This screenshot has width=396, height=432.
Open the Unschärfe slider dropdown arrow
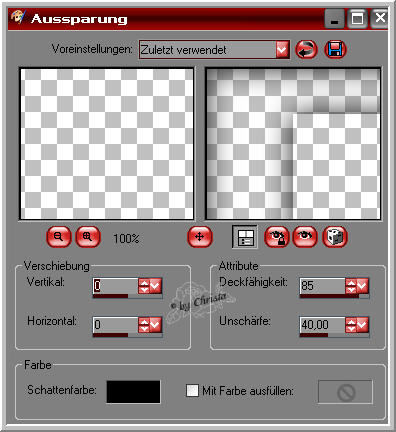pos(363,324)
